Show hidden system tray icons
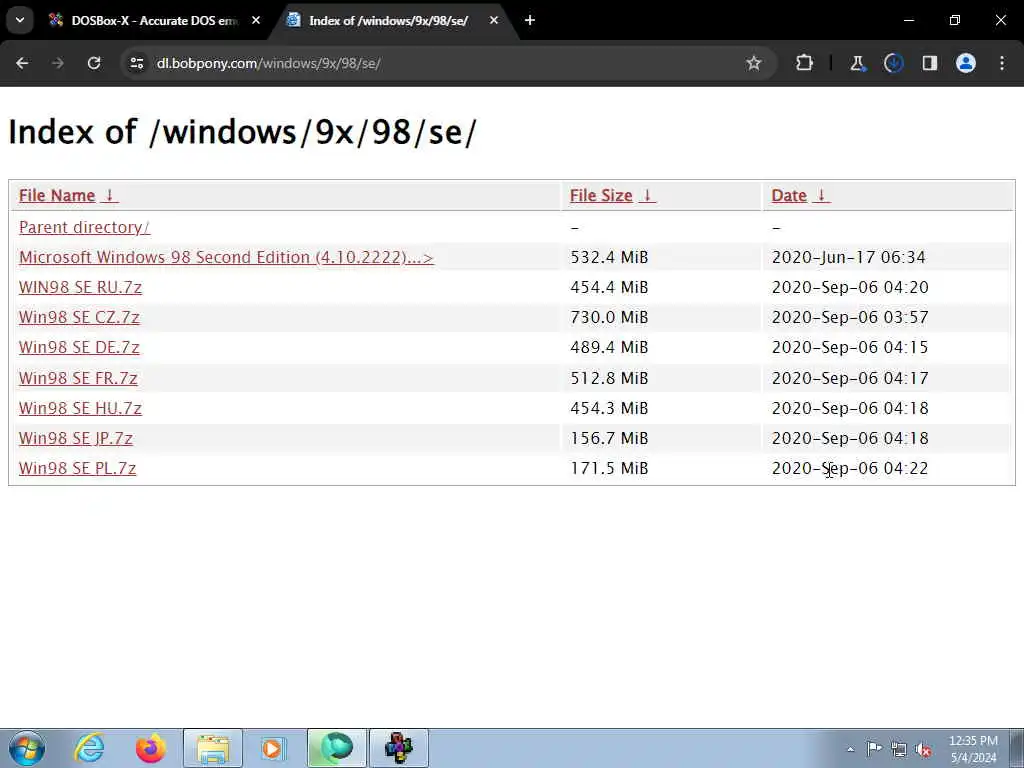The height and width of the screenshot is (768, 1024). pos(850,749)
